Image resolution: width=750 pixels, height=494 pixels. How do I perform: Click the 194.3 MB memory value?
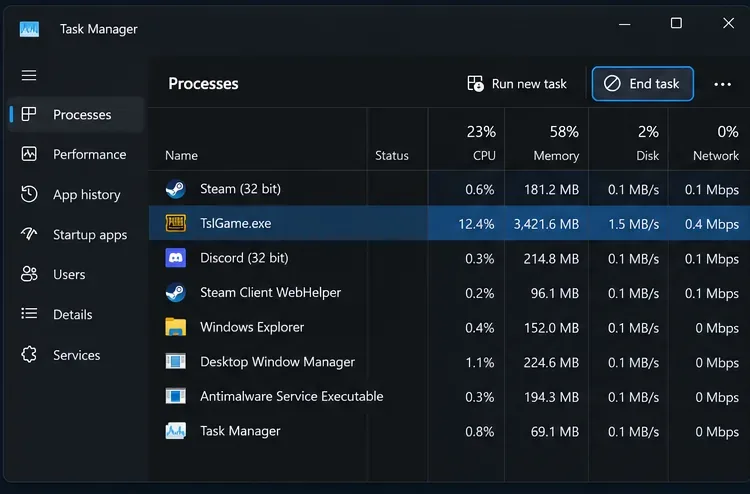551,397
